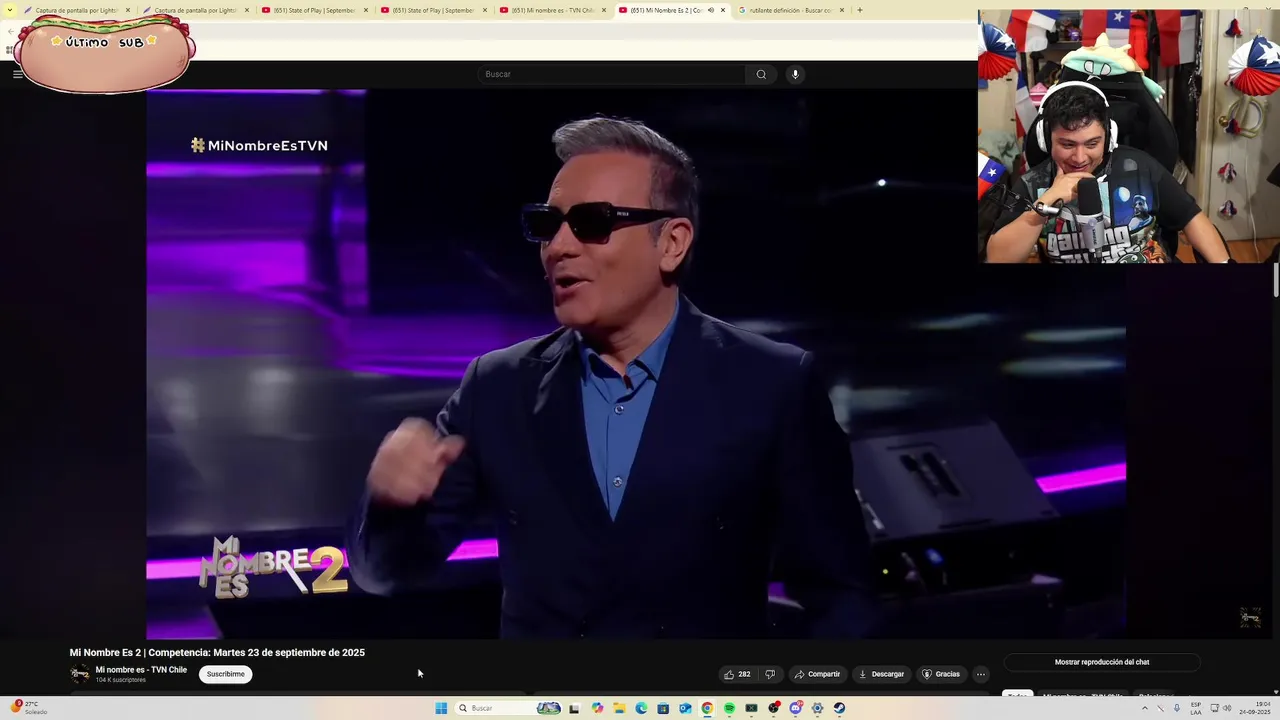Open Spotify from taskbar
This screenshot has width=1280, height=720.
729,708
